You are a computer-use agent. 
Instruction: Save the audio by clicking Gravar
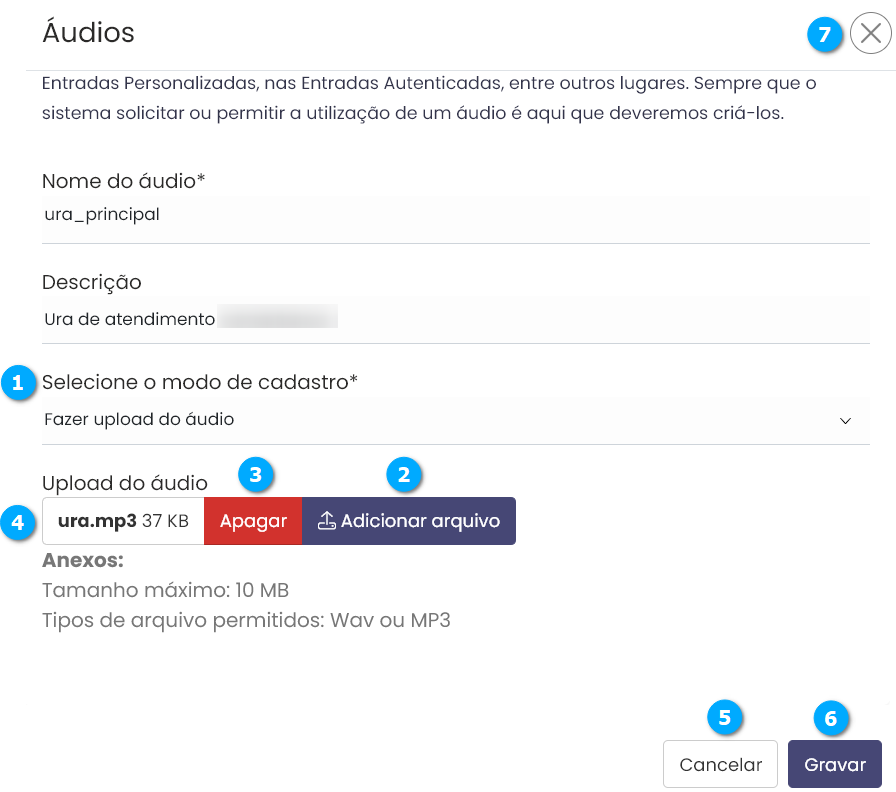[x=835, y=765]
